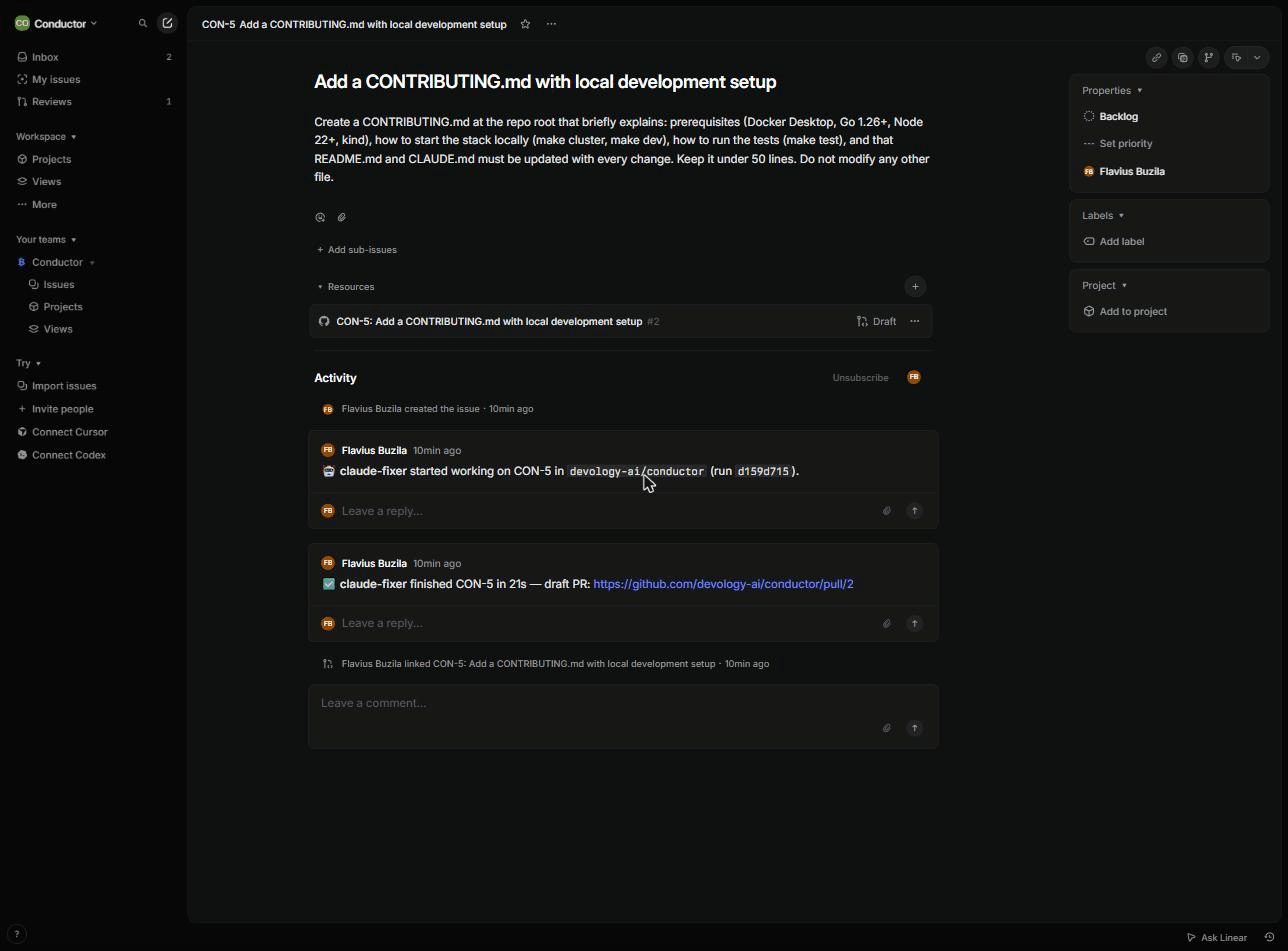Attach a file using the paperclip below description

(x=341, y=217)
